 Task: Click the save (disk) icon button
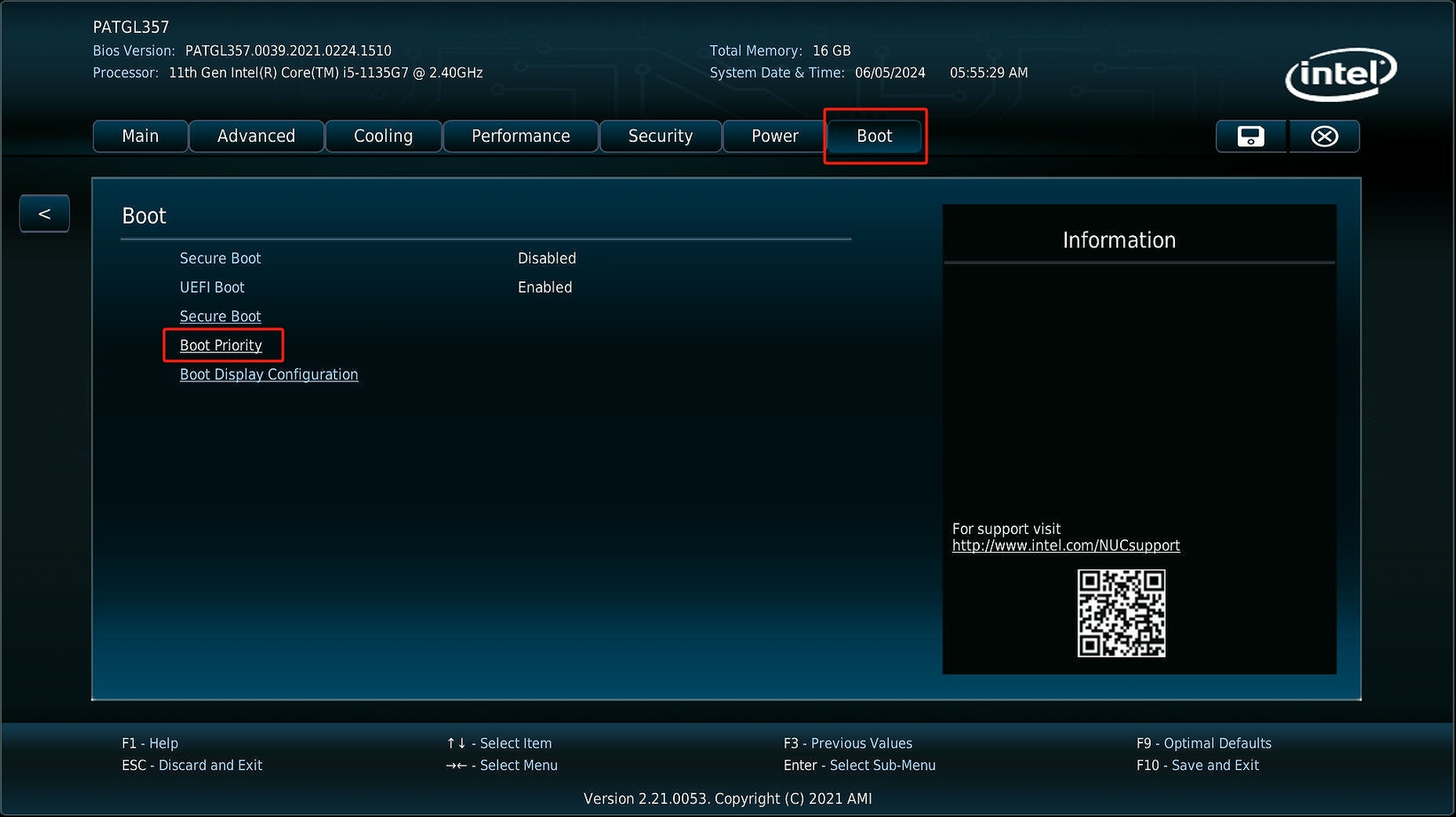(x=1250, y=137)
